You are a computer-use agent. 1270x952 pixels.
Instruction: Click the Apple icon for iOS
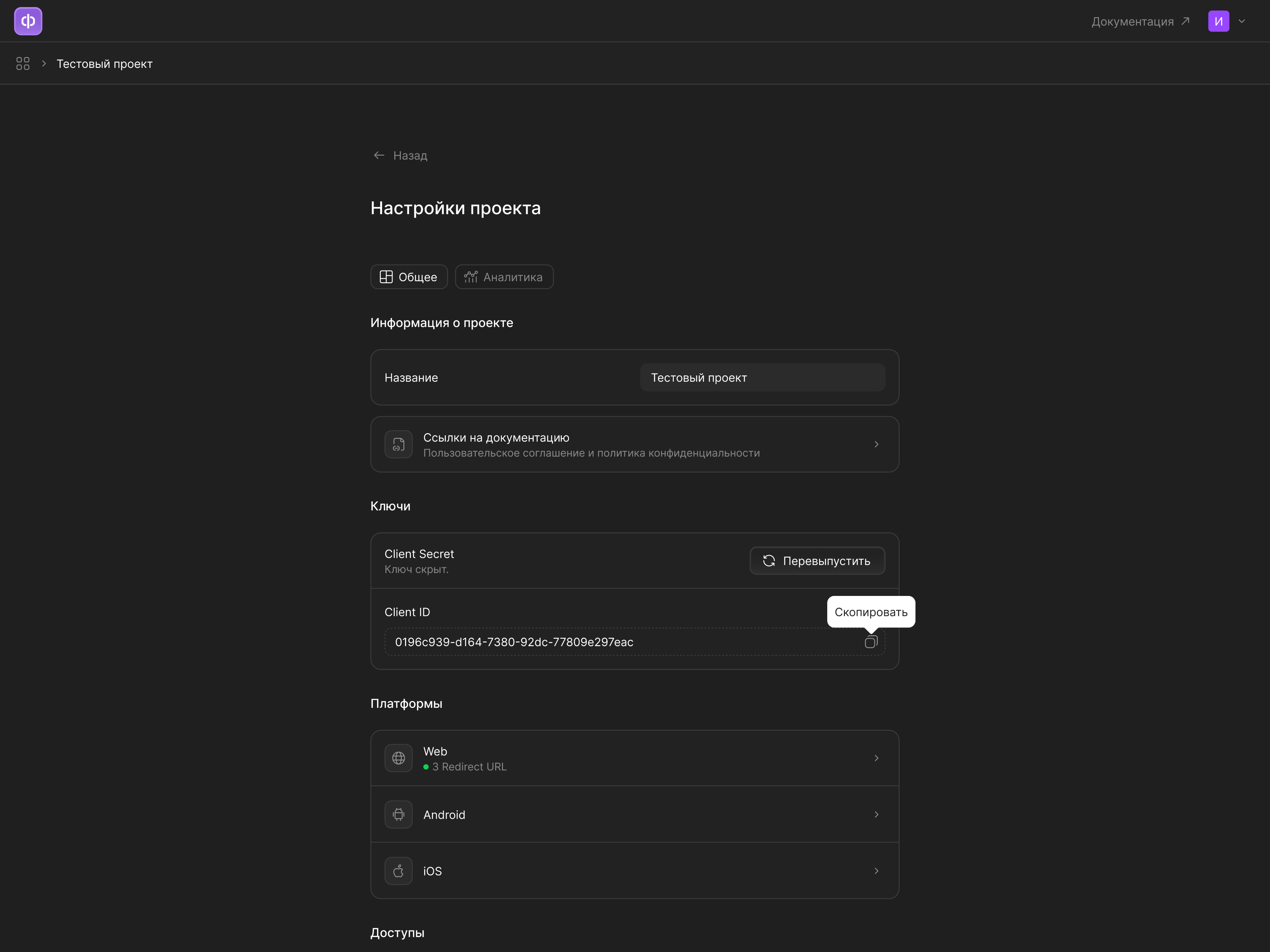398,871
